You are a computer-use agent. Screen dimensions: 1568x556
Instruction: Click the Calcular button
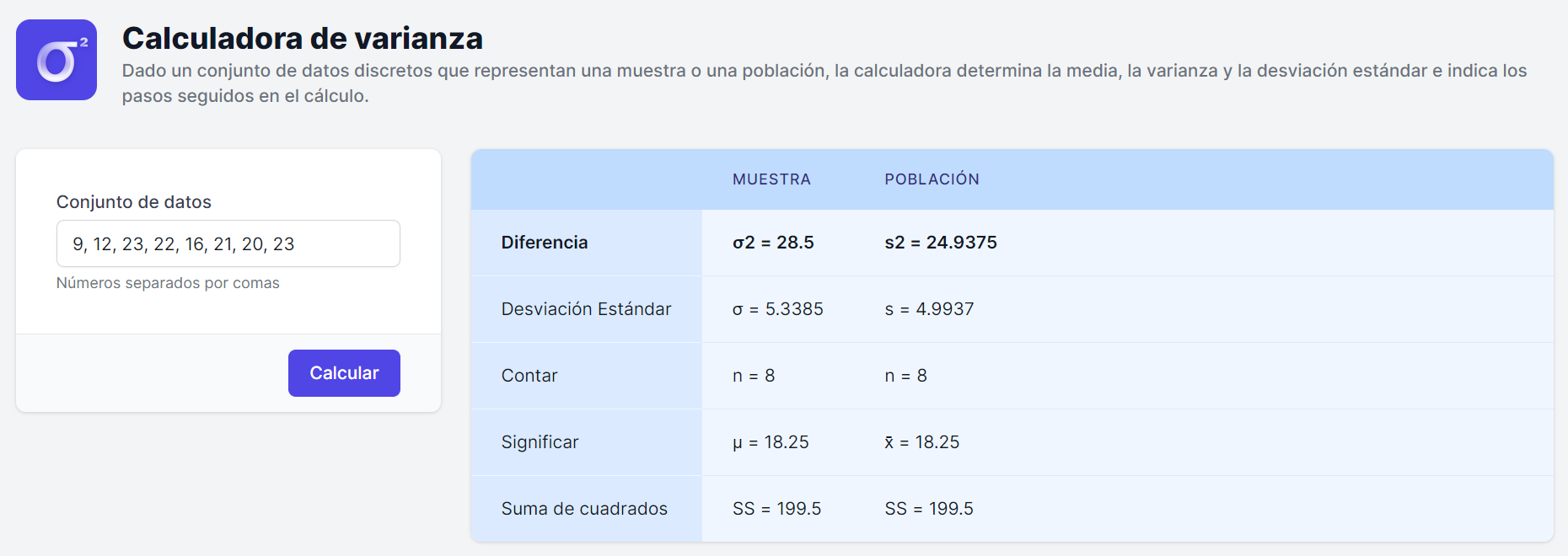coord(344,373)
